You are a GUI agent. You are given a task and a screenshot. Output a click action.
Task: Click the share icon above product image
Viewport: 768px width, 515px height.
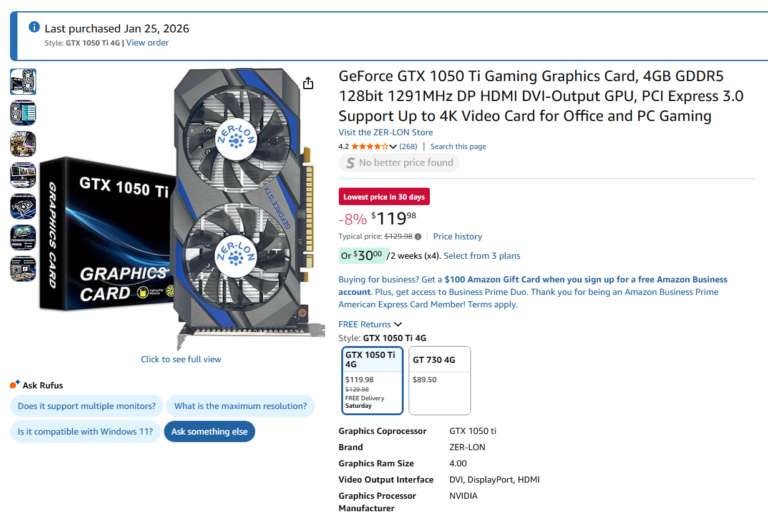[x=308, y=83]
